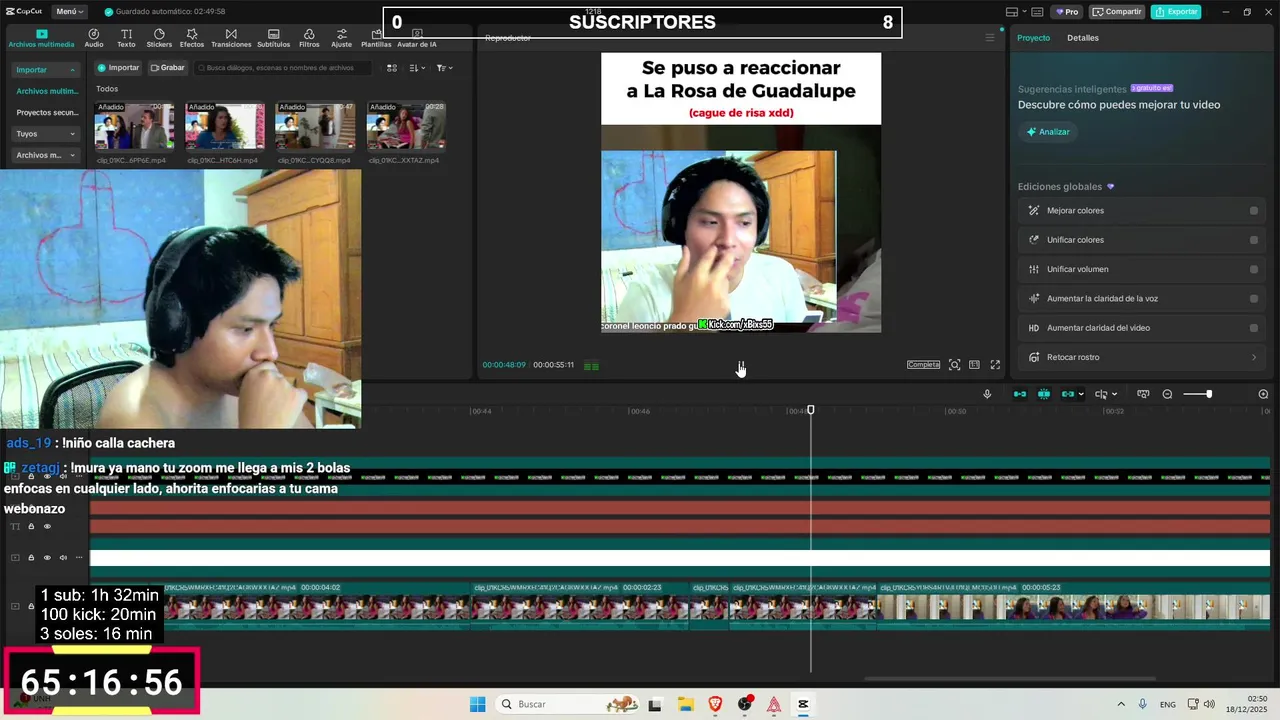Open more options on the white clip track
This screenshot has width=1280, height=720.
coord(79,557)
